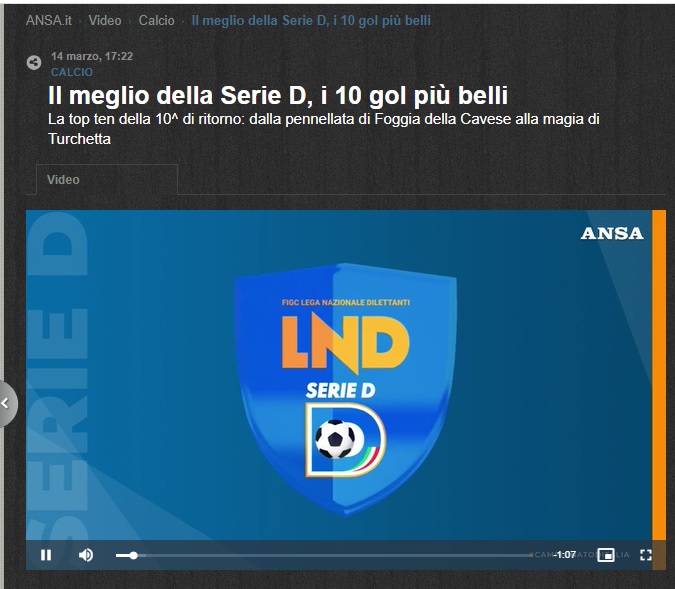Click the progress slider handle knob
Image resolution: width=675 pixels, height=589 pixels.
[x=134, y=555]
